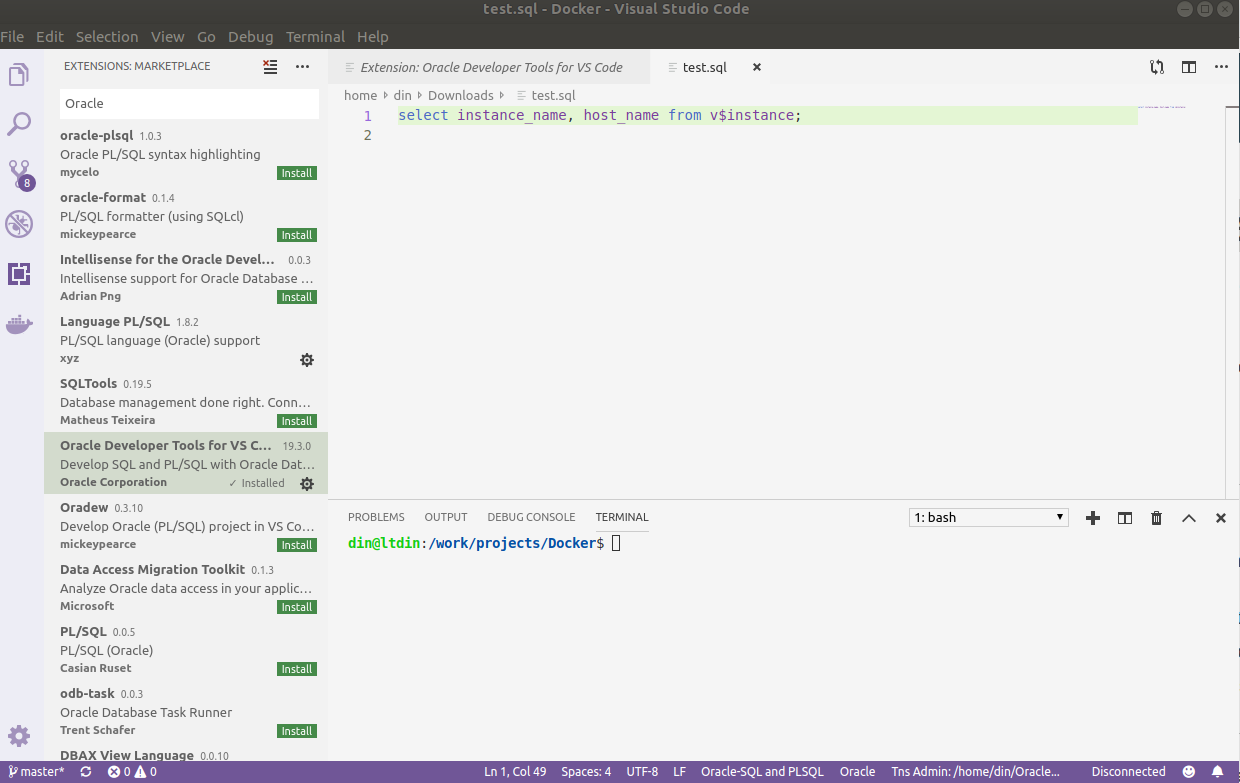
Task: Maximize the terminal panel with the chevron
Action: coord(1188,518)
